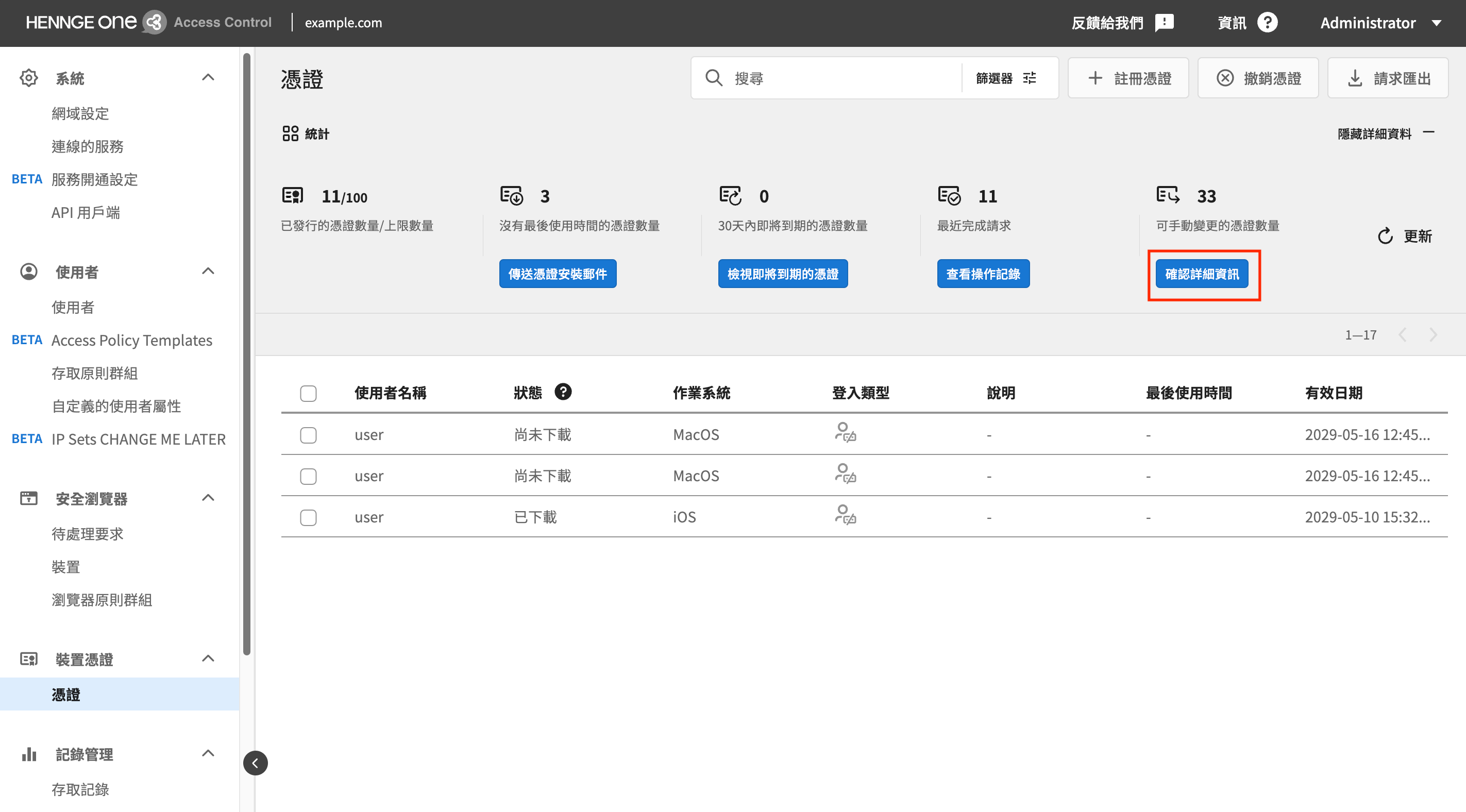Open 服務開通設定 in the sidebar
This screenshot has width=1466, height=812.
[94, 179]
